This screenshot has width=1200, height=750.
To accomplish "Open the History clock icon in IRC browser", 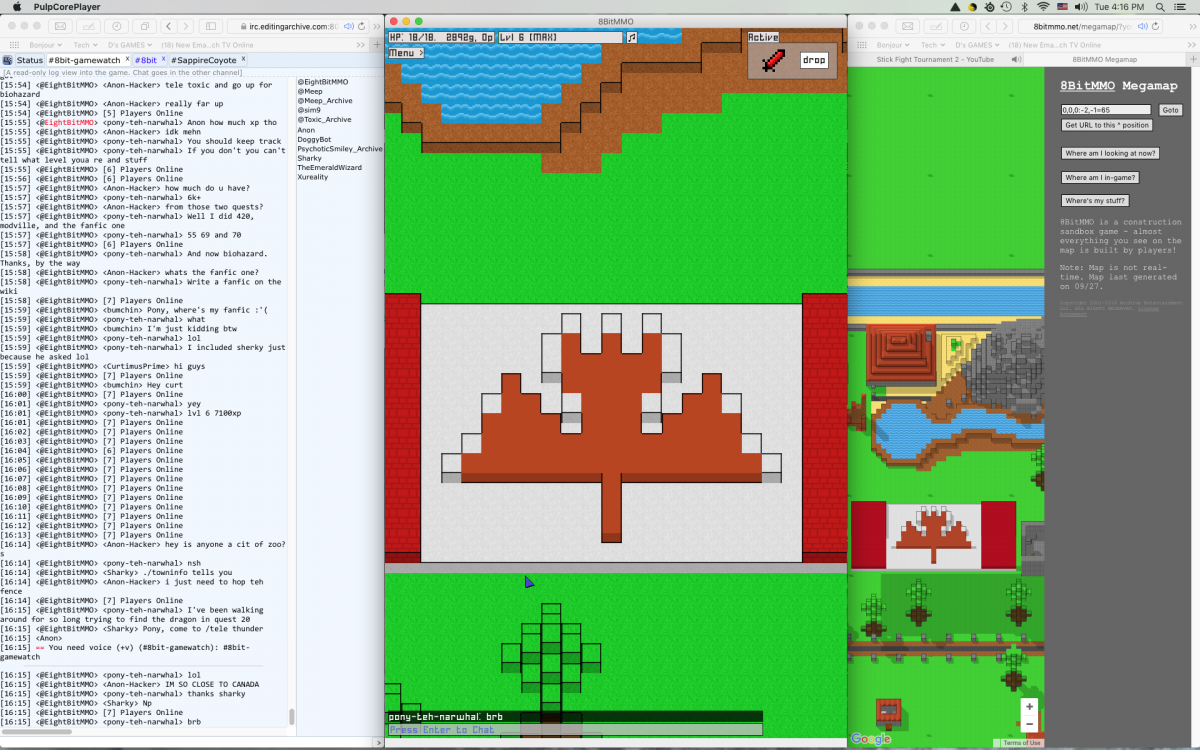I will coord(118,26).
